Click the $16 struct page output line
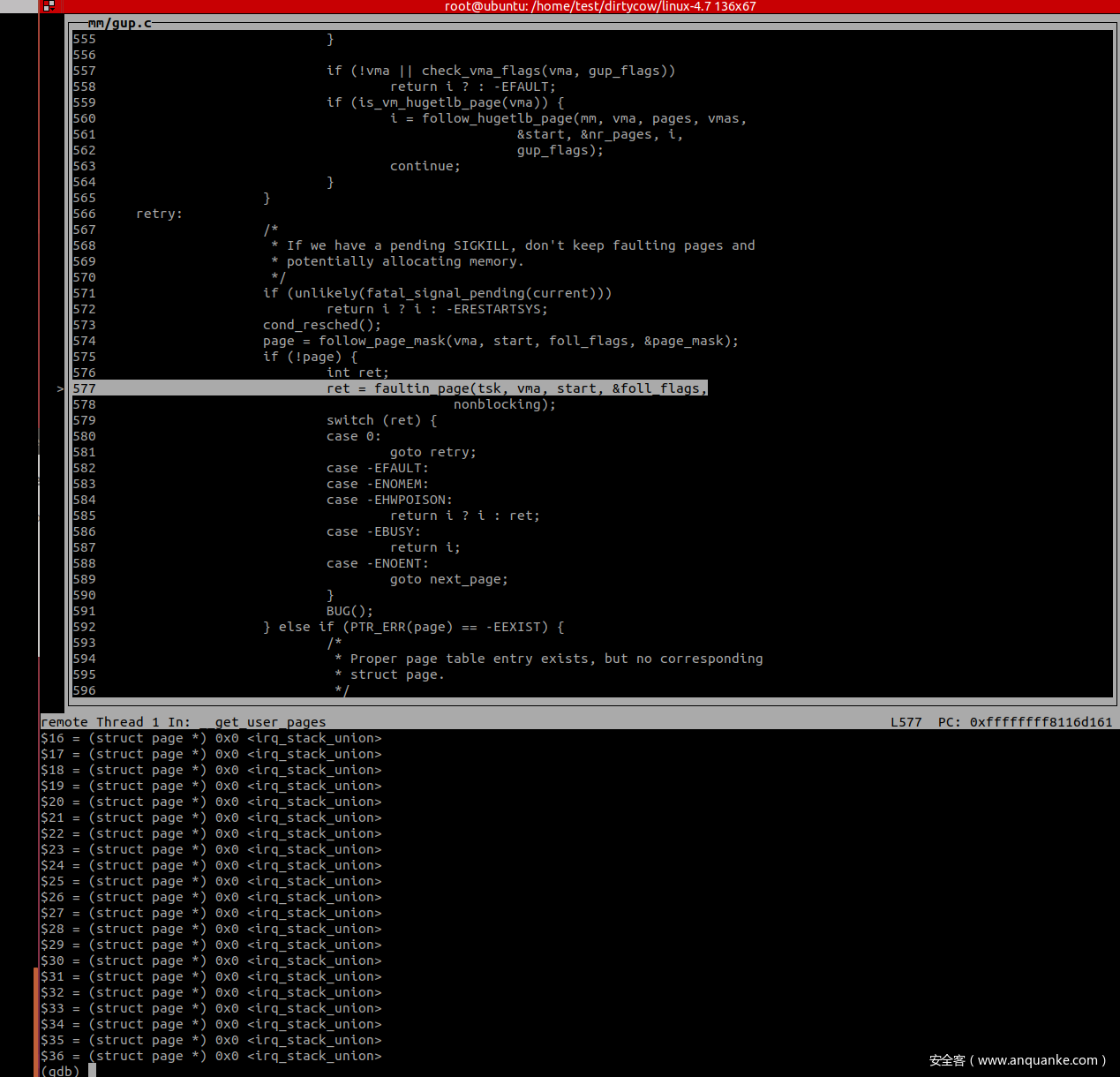This screenshot has height=1077, width=1120. 211,738
